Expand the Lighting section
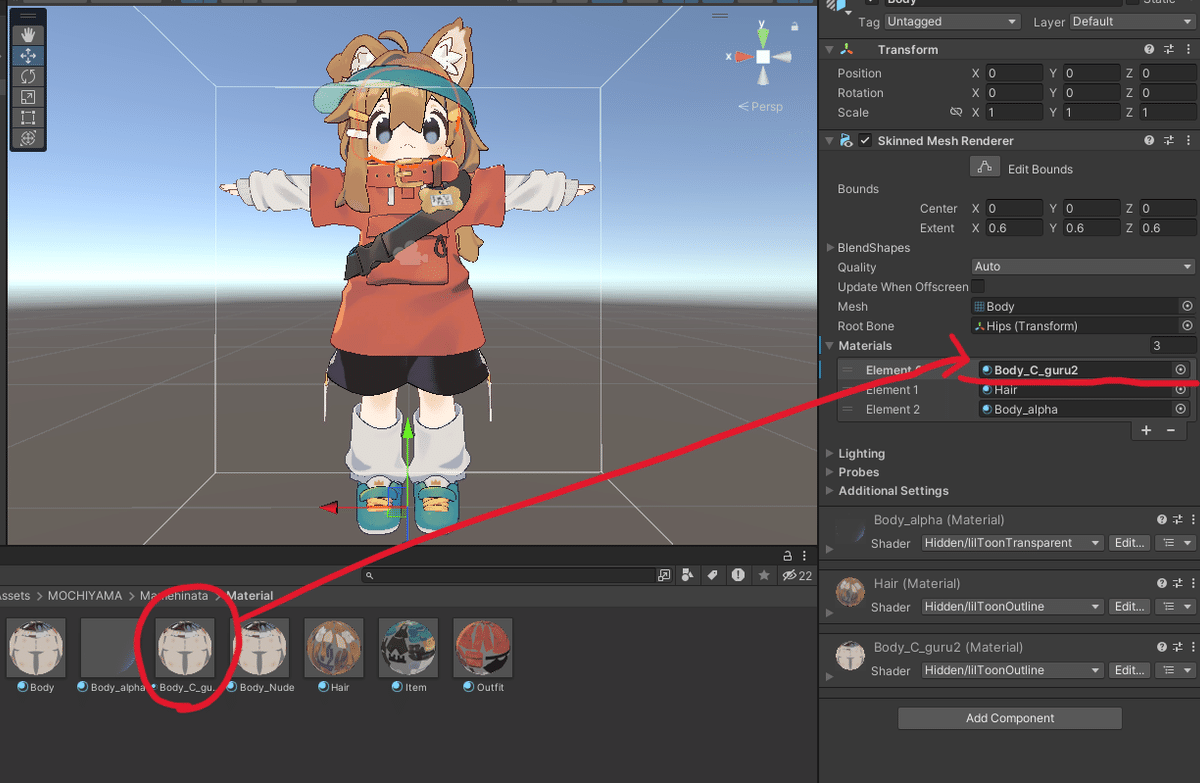The image size is (1200, 783). [830, 453]
